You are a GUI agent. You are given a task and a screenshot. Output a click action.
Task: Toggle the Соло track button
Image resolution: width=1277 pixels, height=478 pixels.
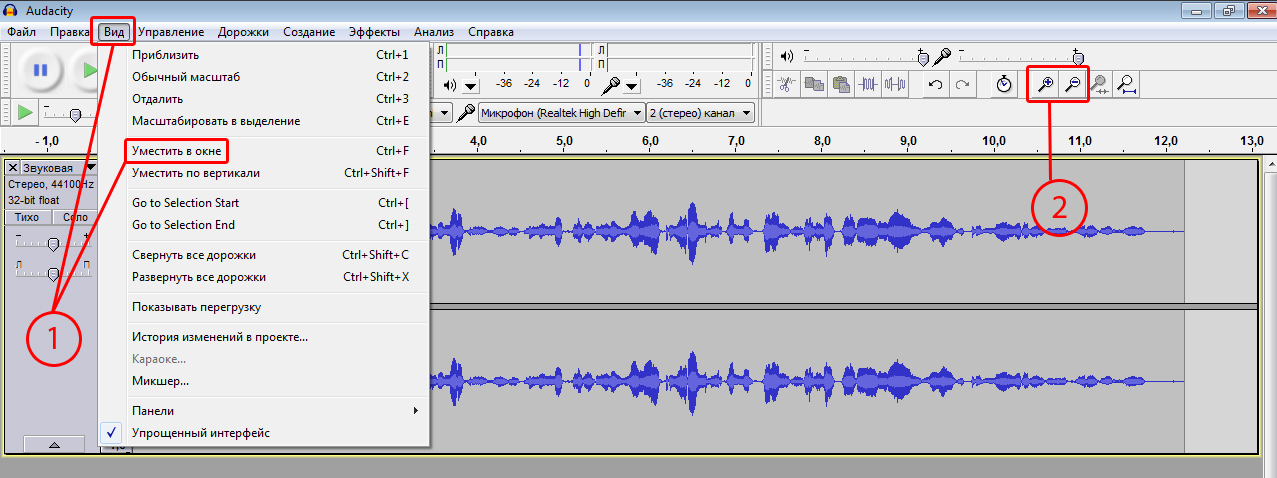[x=75, y=217]
